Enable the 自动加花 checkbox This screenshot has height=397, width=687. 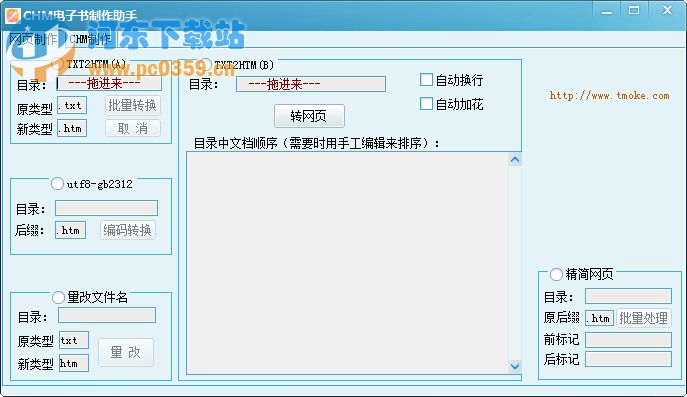pyautogui.click(x=426, y=104)
